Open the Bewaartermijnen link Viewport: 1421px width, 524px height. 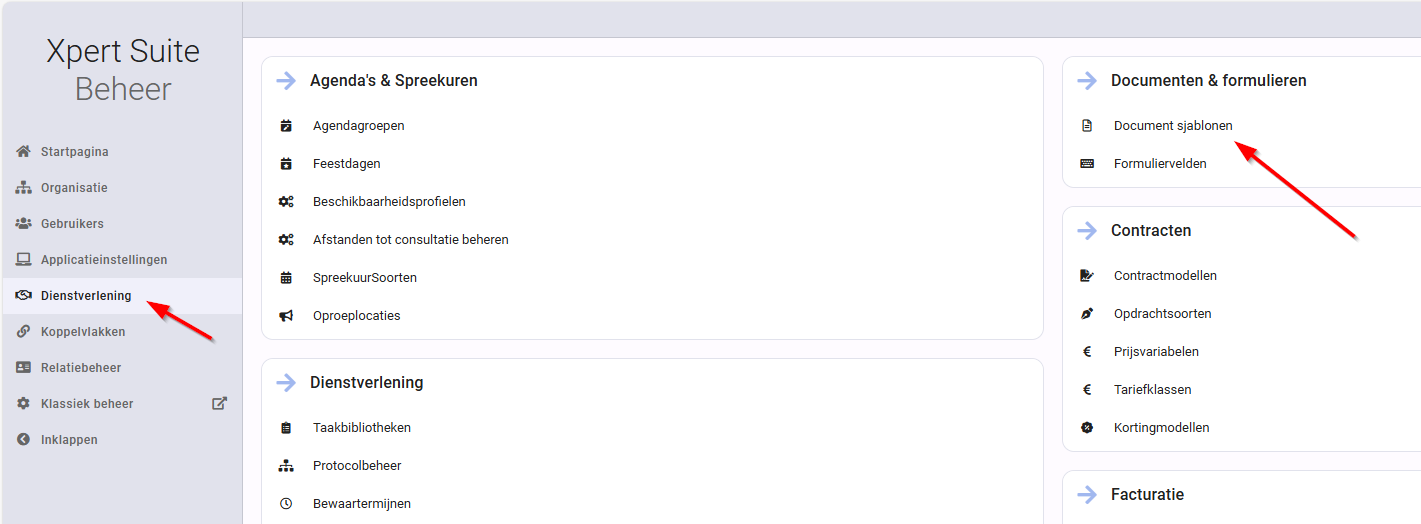[361, 504]
